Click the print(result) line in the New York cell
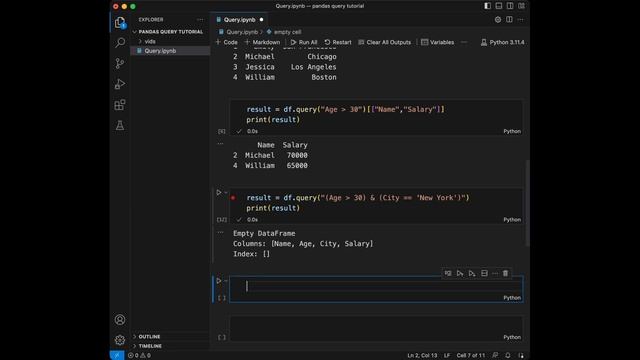This screenshot has height=360, width=640. (x=273, y=208)
